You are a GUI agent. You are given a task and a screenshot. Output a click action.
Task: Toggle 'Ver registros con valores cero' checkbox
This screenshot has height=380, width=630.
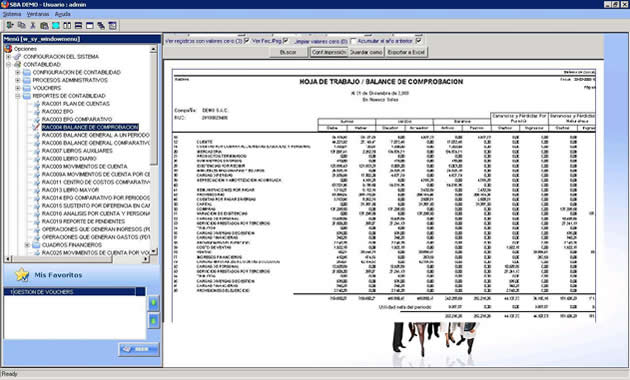tap(247, 41)
